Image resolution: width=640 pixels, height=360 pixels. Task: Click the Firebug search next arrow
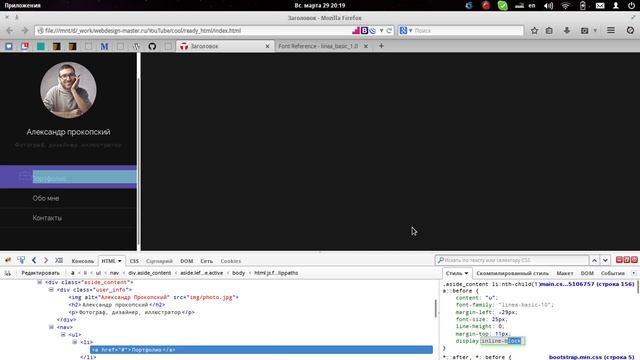(x=605, y=260)
